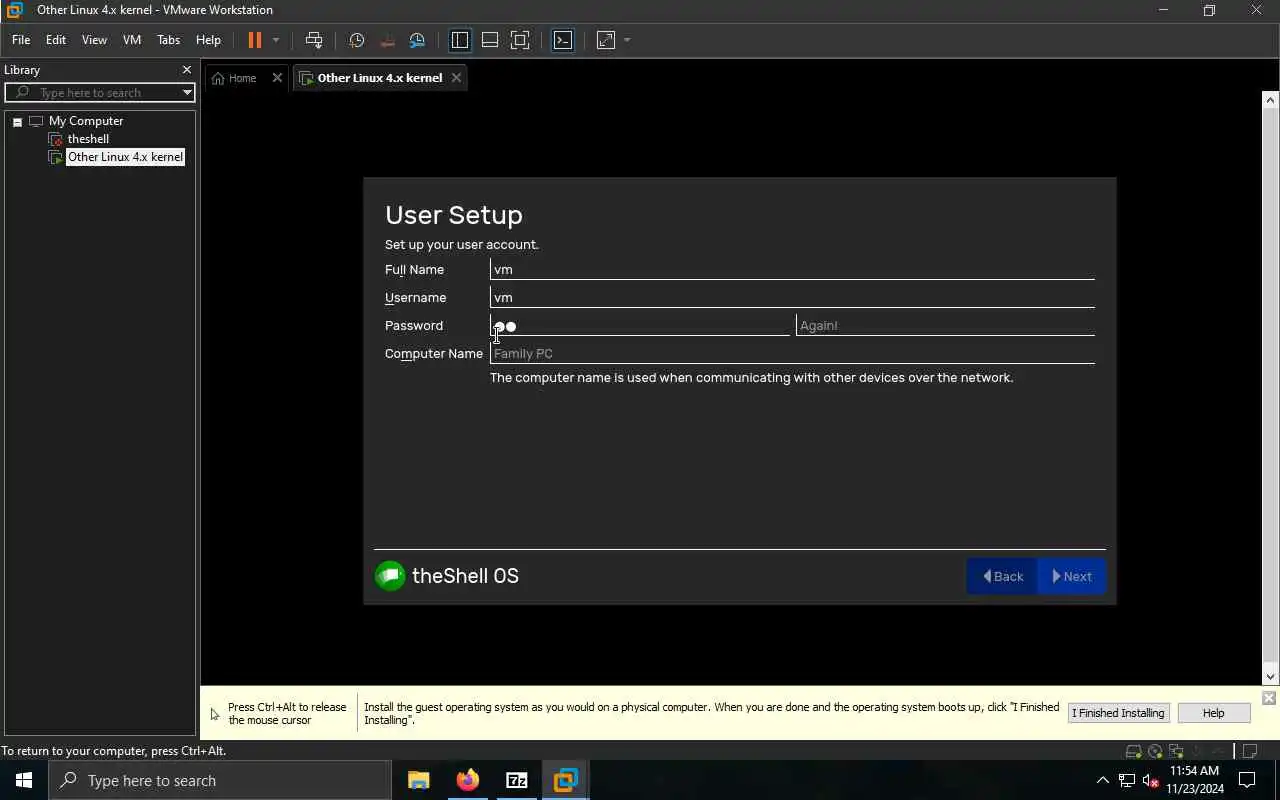Image resolution: width=1280 pixels, height=800 pixels.
Task: Open the Help menu
Action: click(x=208, y=40)
